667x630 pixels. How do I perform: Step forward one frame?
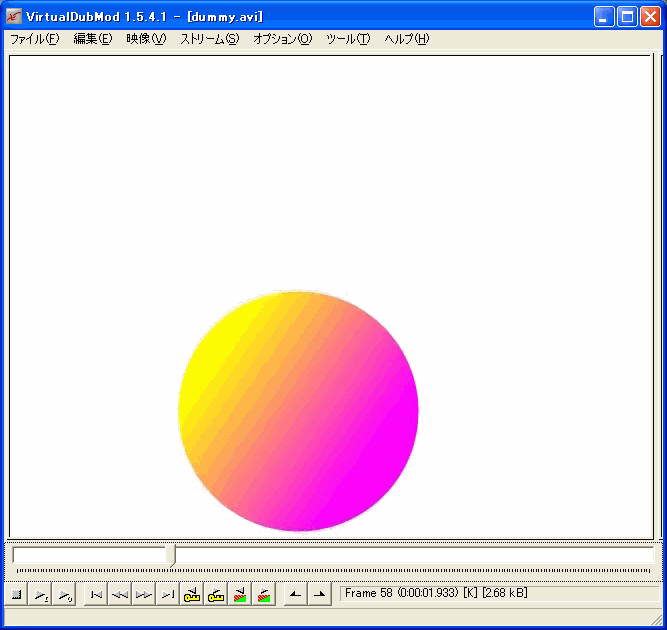point(144,594)
